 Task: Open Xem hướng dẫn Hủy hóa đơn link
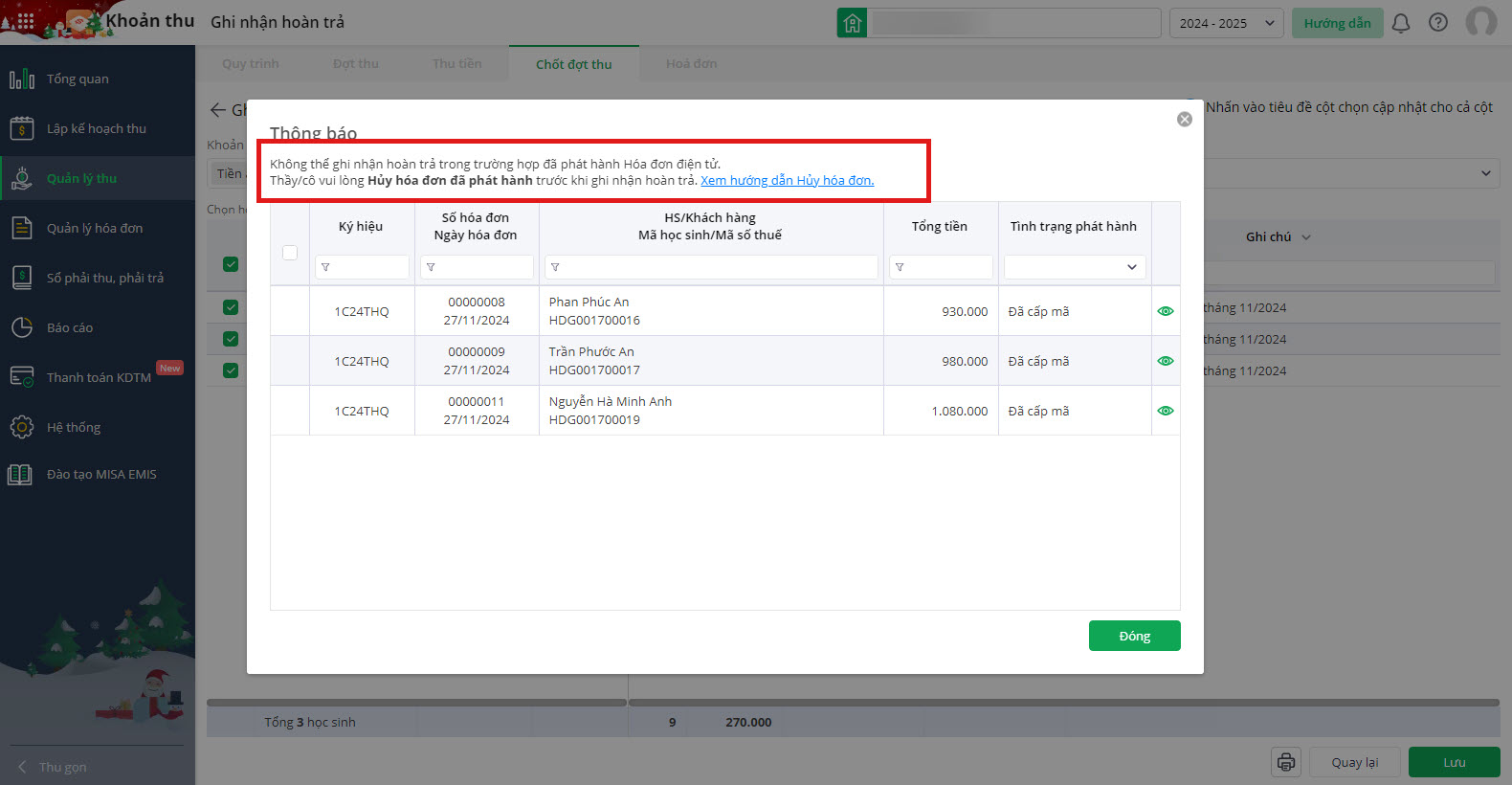787,180
